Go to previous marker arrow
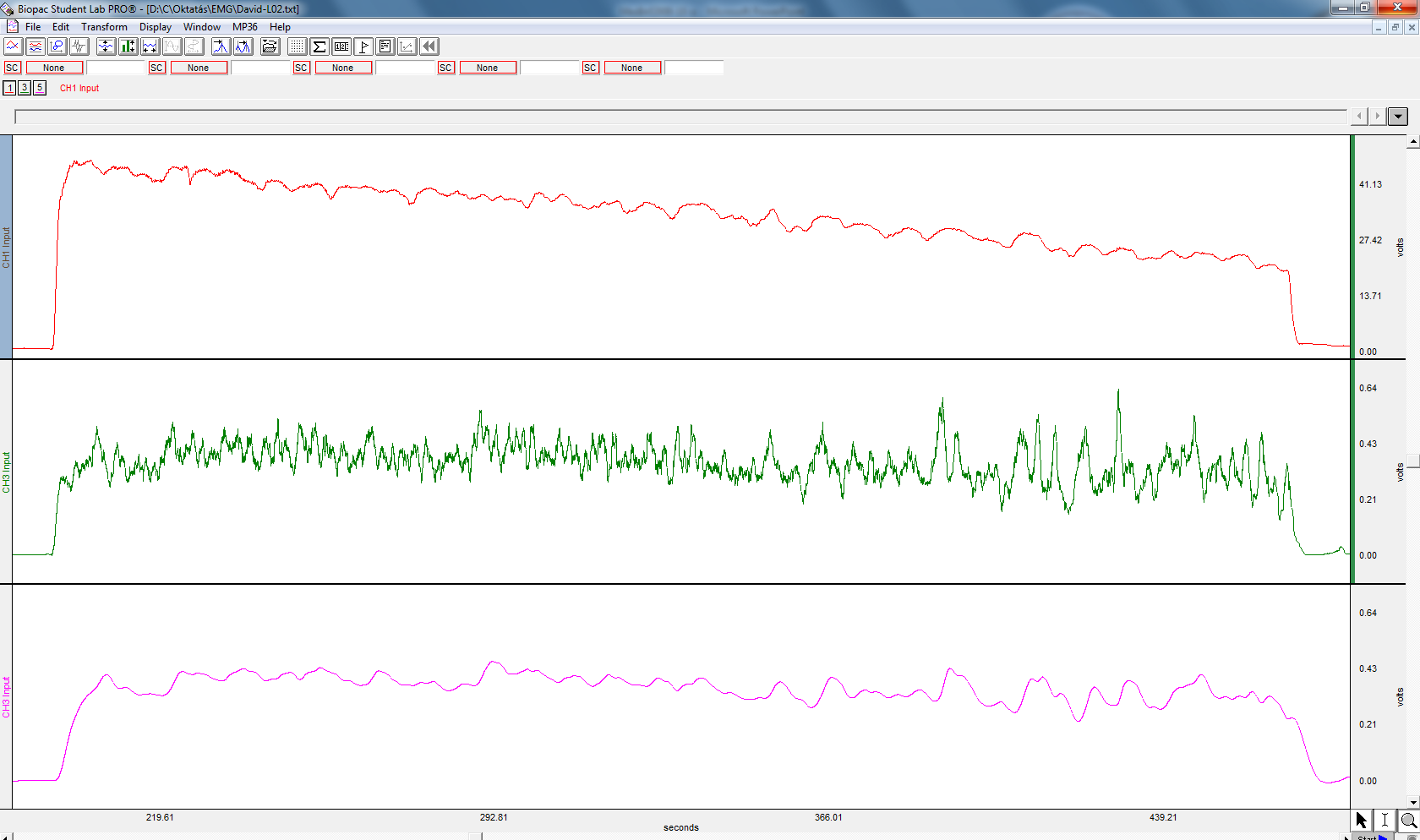This screenshot has height=840, width=1420. tap(1359, 116)
